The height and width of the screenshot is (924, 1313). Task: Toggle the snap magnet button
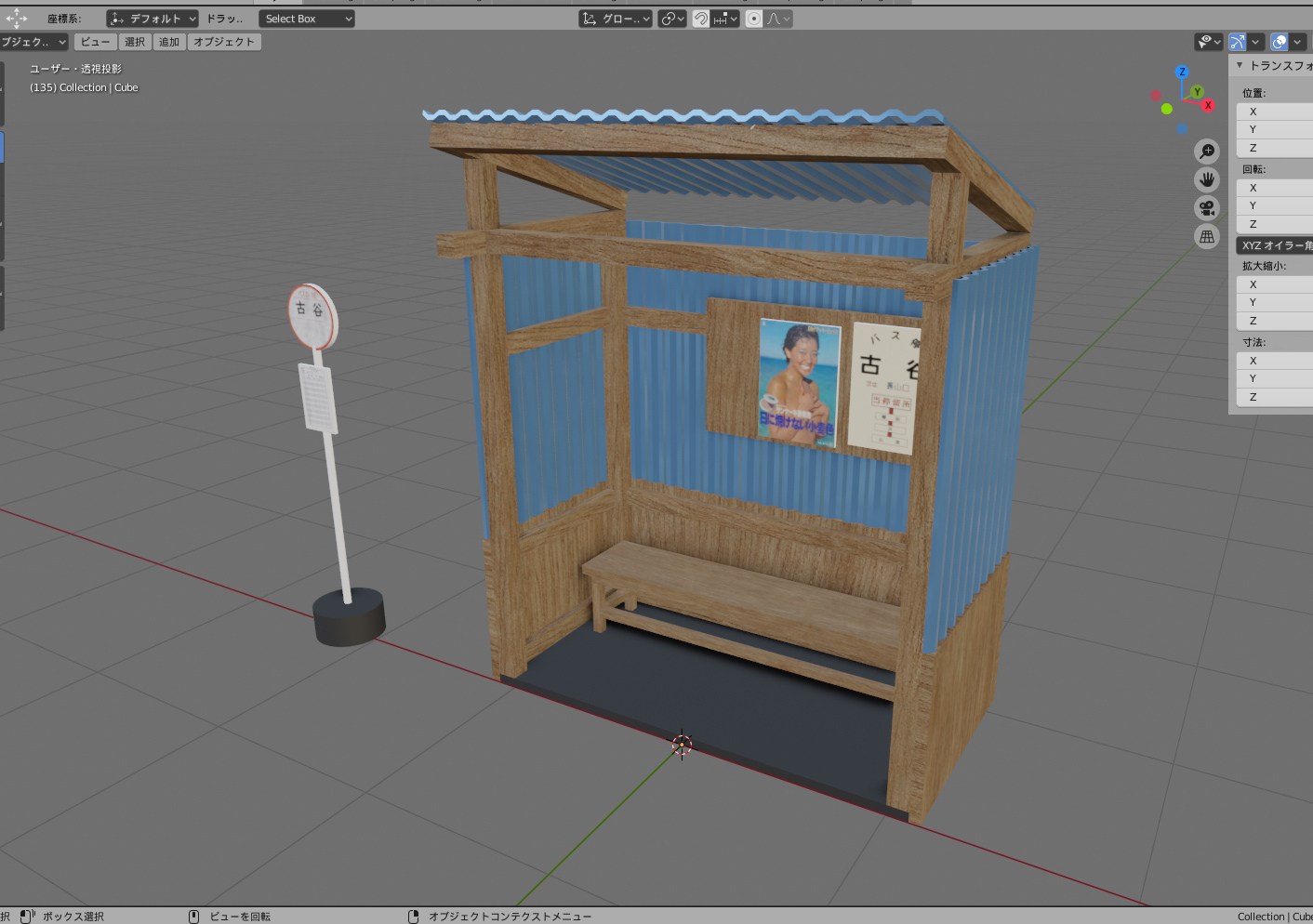coord(701,19)
